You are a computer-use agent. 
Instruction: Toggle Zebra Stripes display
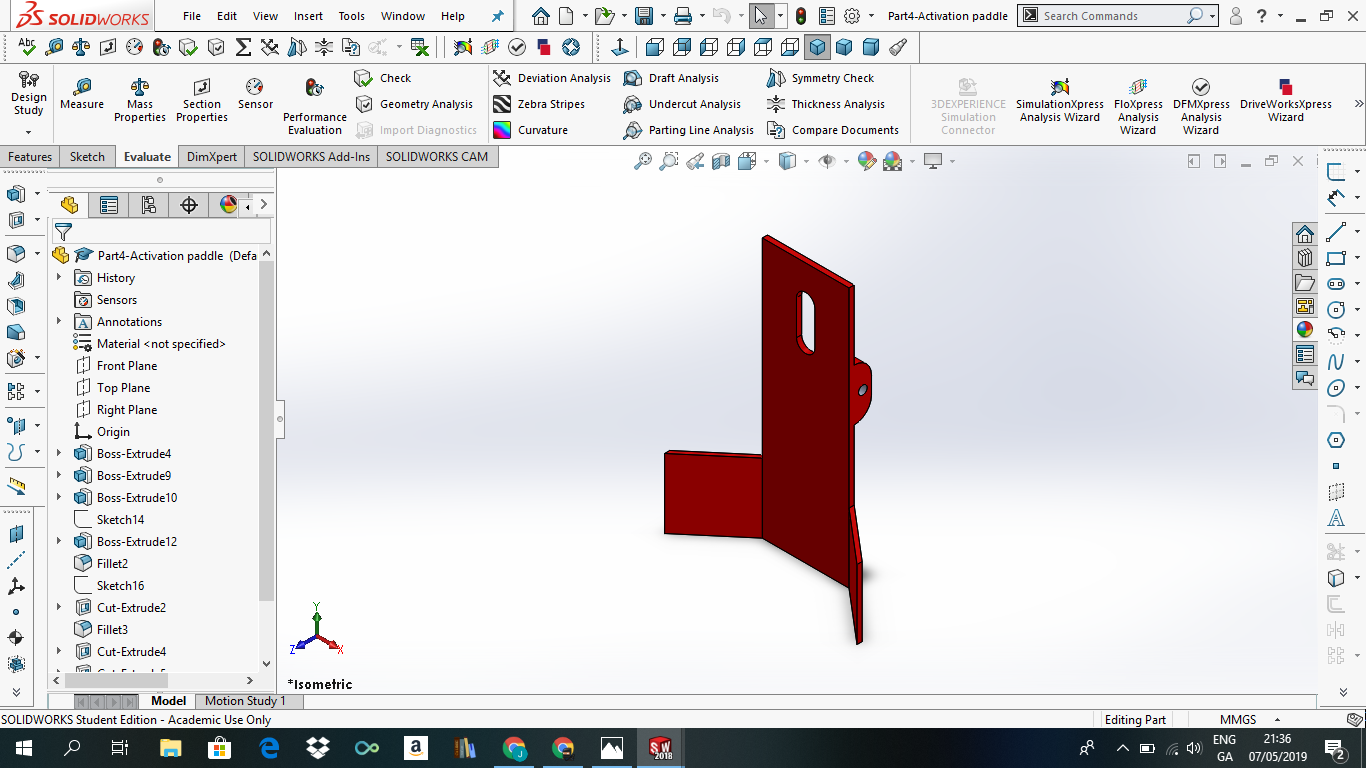pyautogui.click(x=540, y=104)
